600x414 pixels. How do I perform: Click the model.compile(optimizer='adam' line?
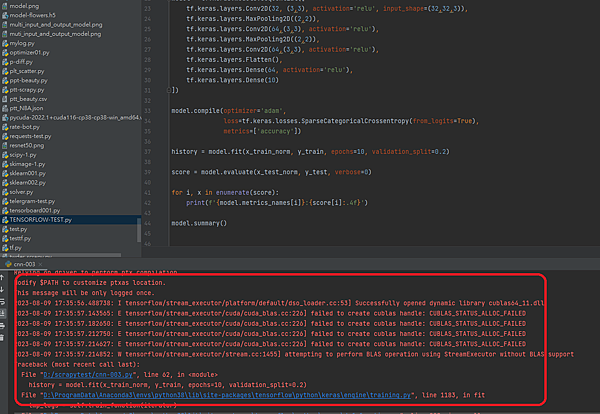pos(228,111)
